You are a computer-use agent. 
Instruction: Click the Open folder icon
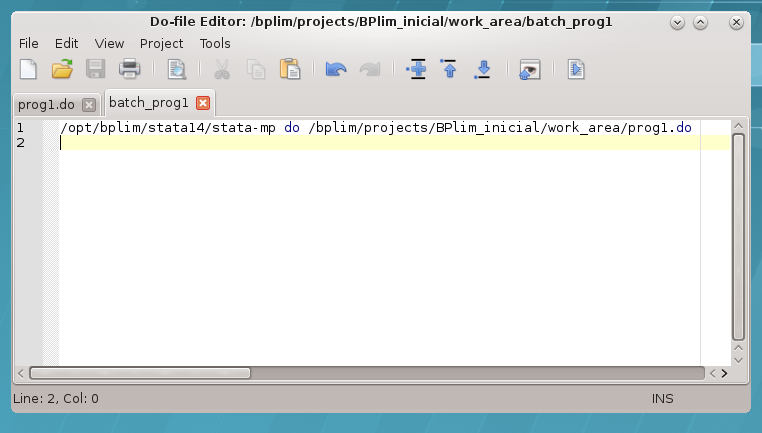(62, 69)
